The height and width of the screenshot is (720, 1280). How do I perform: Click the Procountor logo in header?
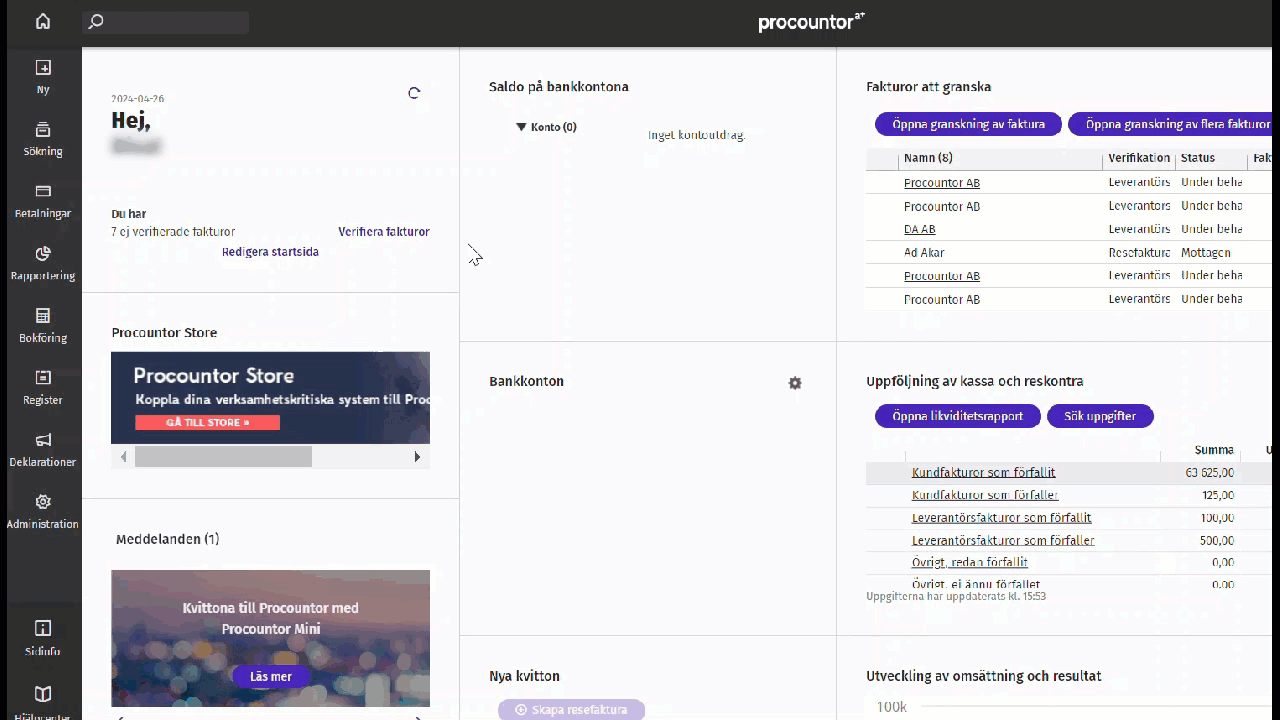(x=811, y=22)
